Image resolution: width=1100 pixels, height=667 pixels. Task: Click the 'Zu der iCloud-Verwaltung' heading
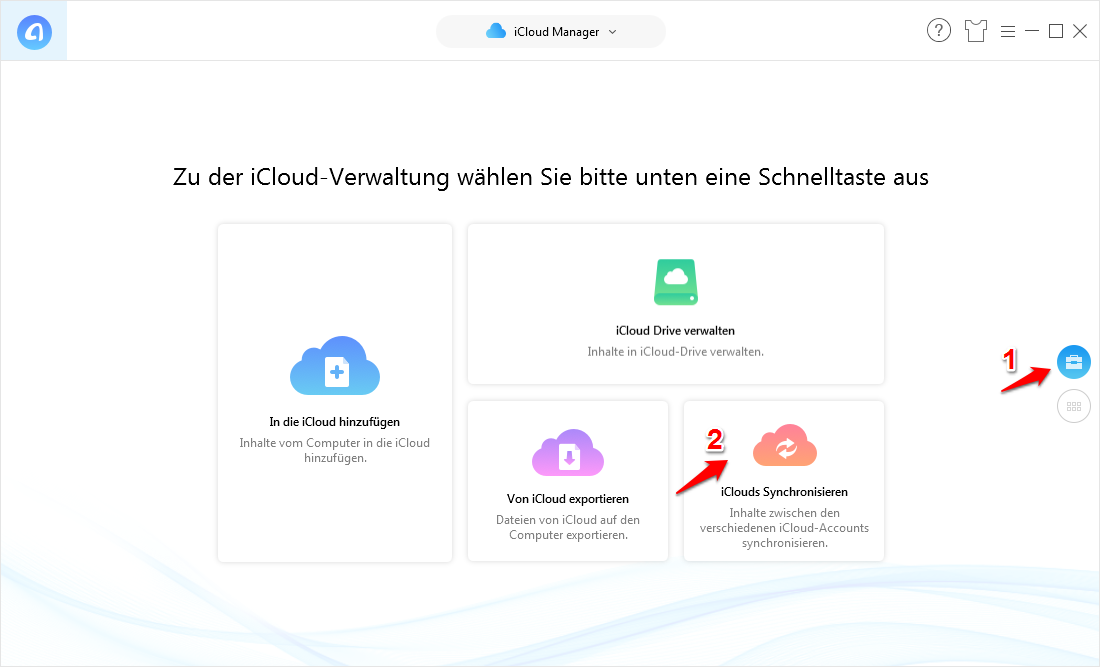[551, 177]
